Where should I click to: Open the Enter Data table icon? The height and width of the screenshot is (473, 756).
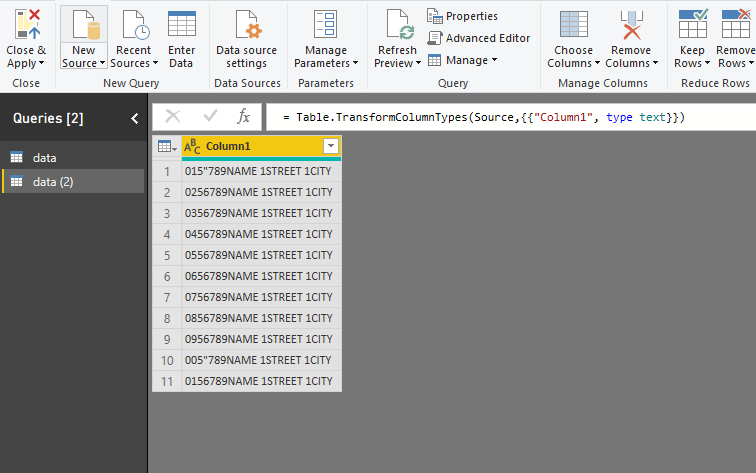click(182, 24)
